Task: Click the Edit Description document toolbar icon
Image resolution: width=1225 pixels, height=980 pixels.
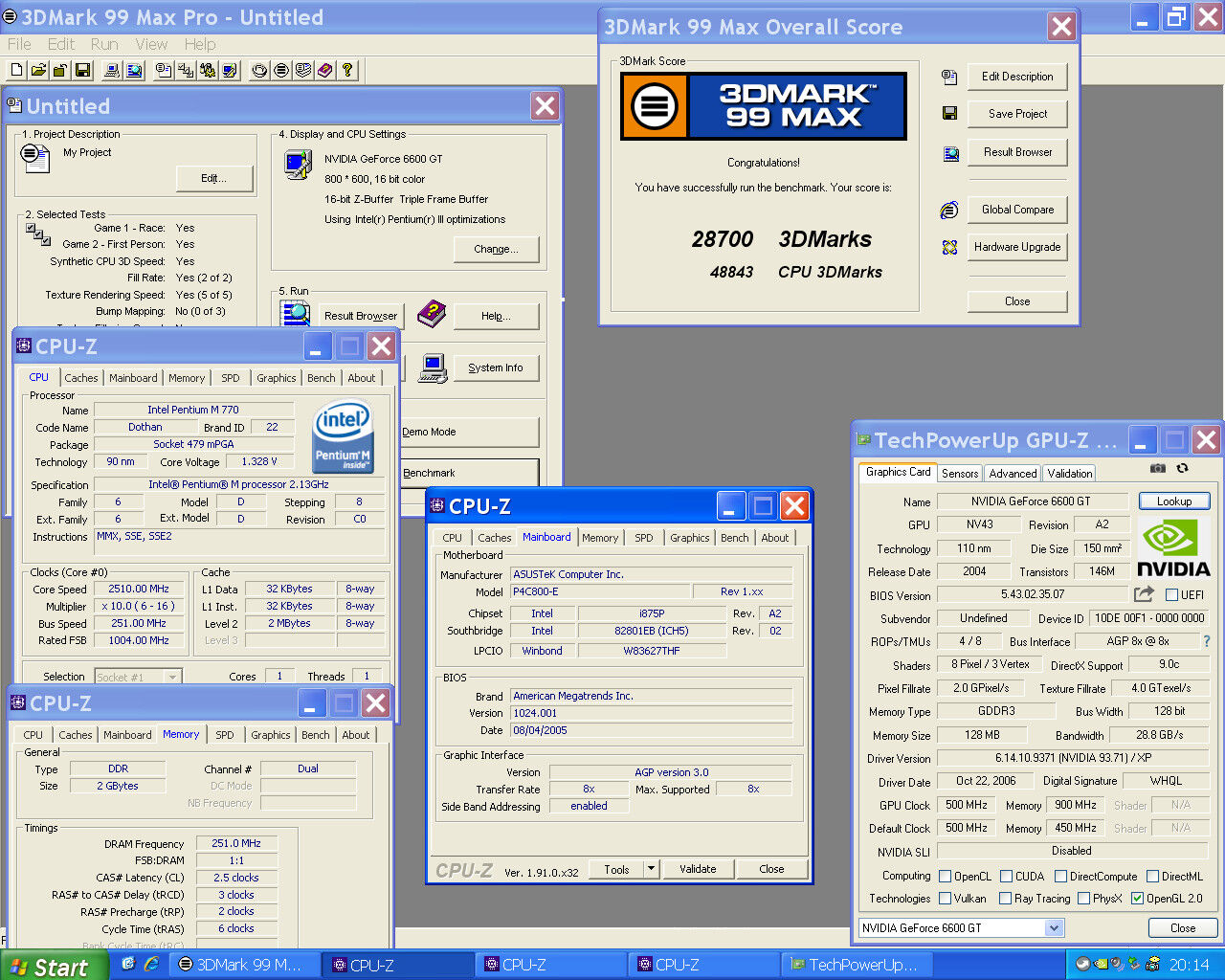Action: pyautogui.click(x=164, y=70)
